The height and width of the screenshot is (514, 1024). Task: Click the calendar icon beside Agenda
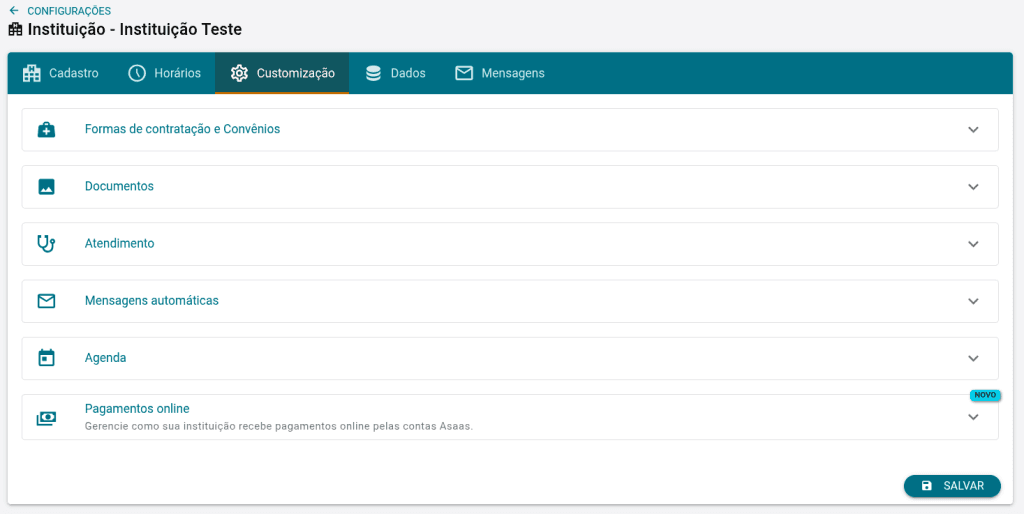46,358
